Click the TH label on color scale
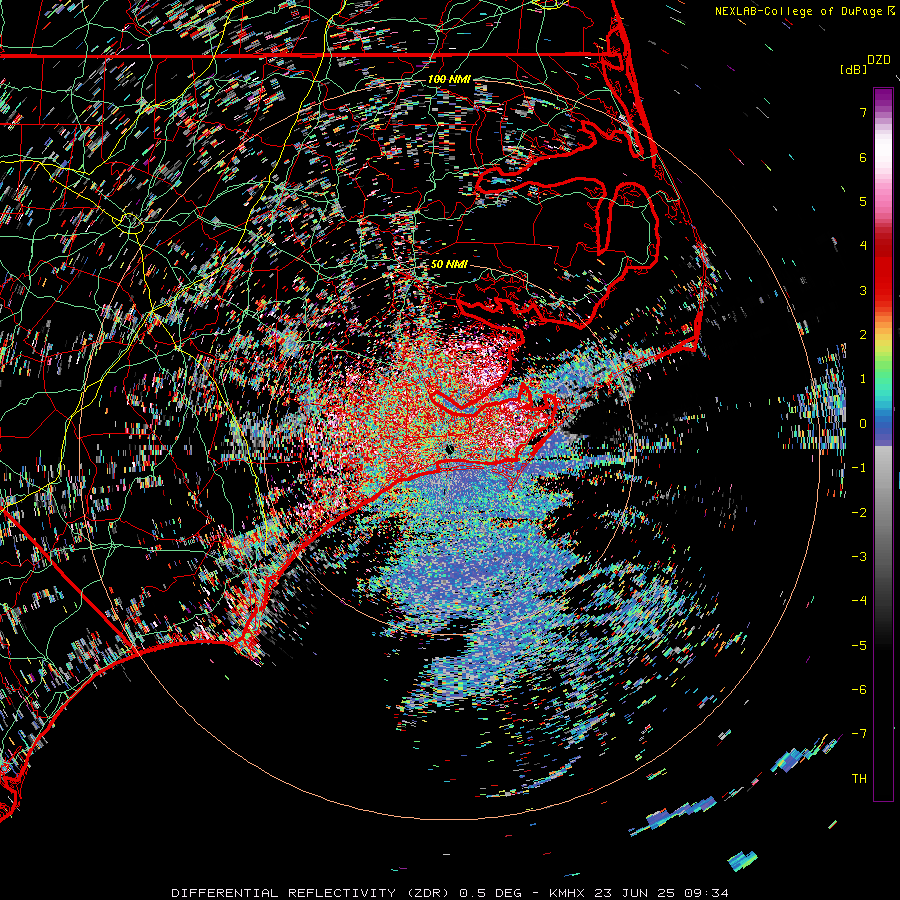Viewport: 900px width, 900px height. 859,779
